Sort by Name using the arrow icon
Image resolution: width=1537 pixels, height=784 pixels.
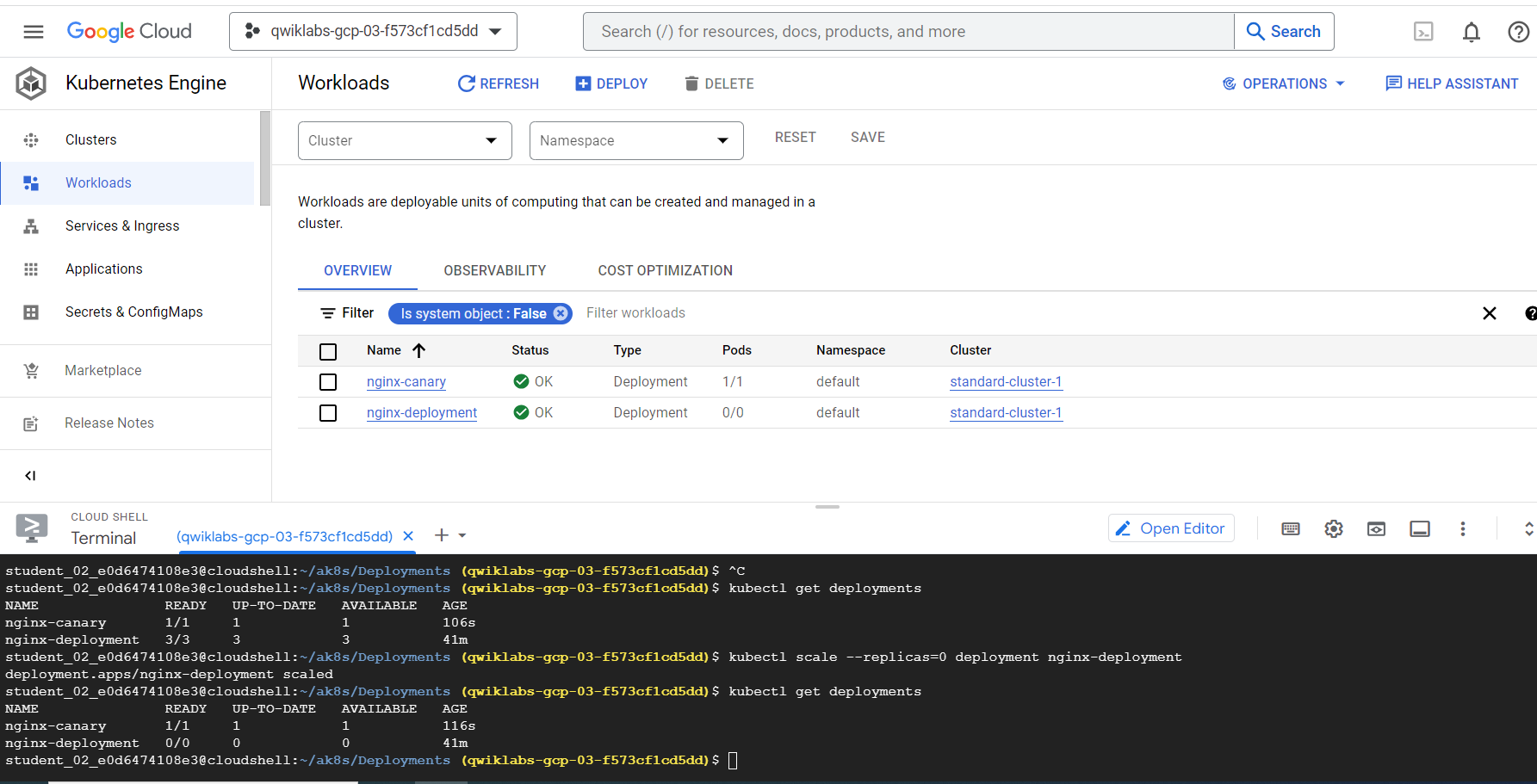418,350
